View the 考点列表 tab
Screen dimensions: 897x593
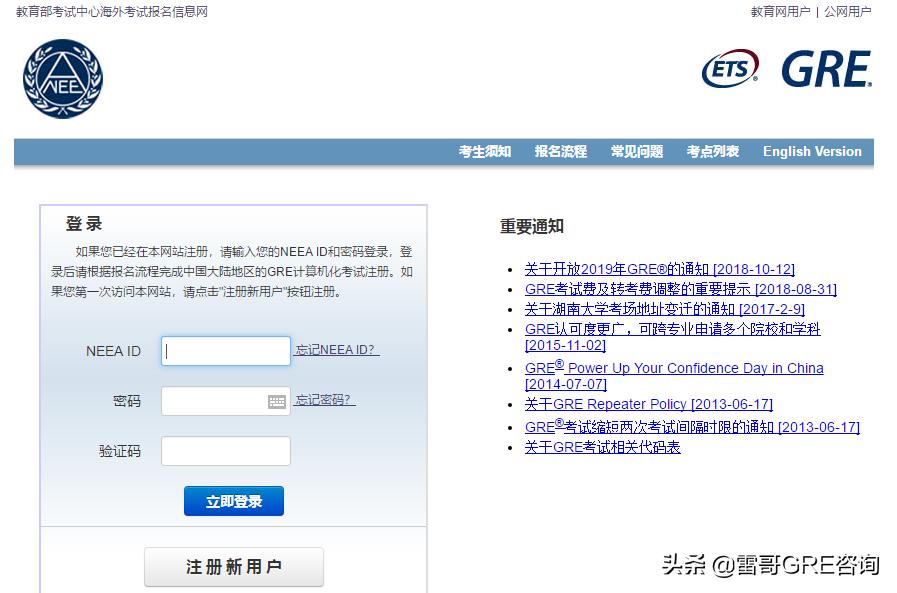pos(712,152)
